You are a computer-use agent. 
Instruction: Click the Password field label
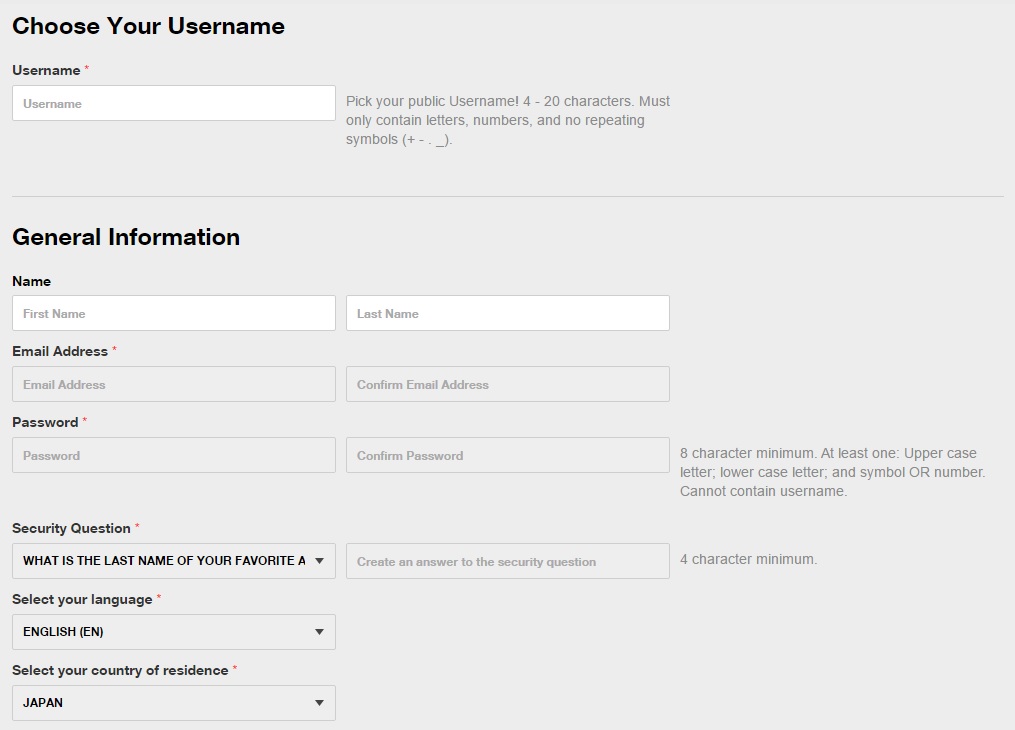coord(45,422)
